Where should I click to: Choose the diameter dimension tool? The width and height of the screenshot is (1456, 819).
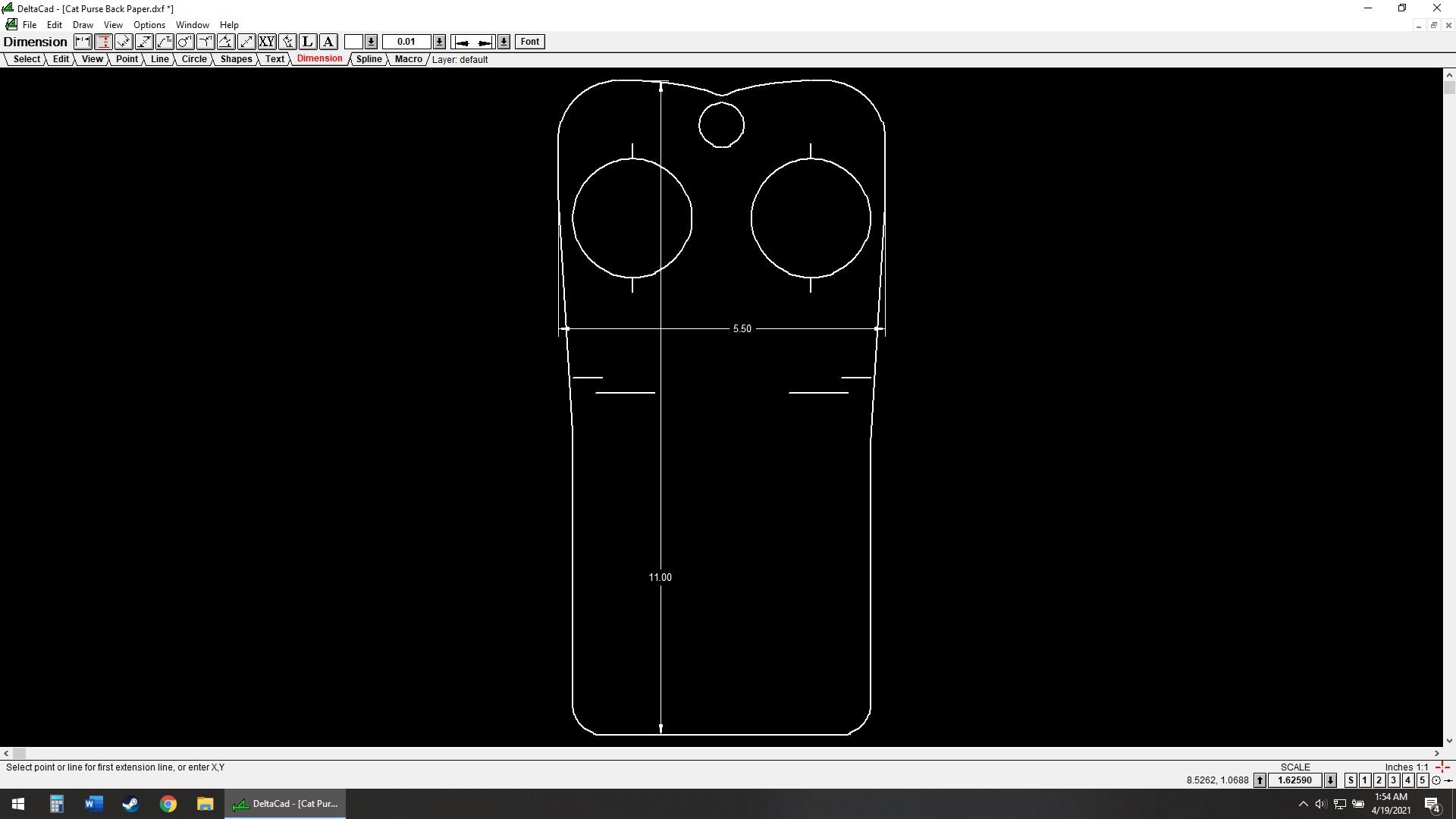point(185,42)
